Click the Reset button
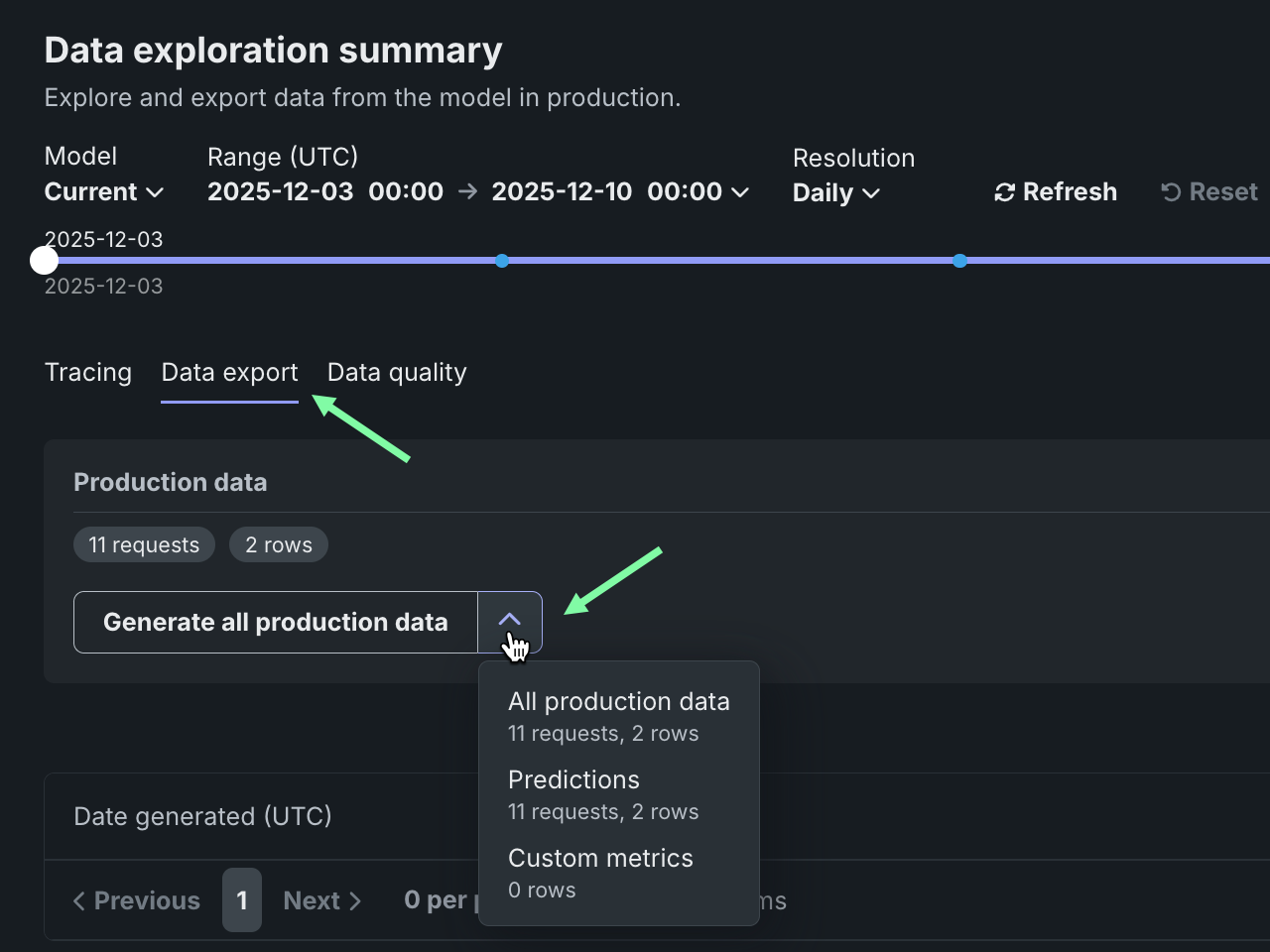Screen dimensions: 1270x952 pos(1209,192)
